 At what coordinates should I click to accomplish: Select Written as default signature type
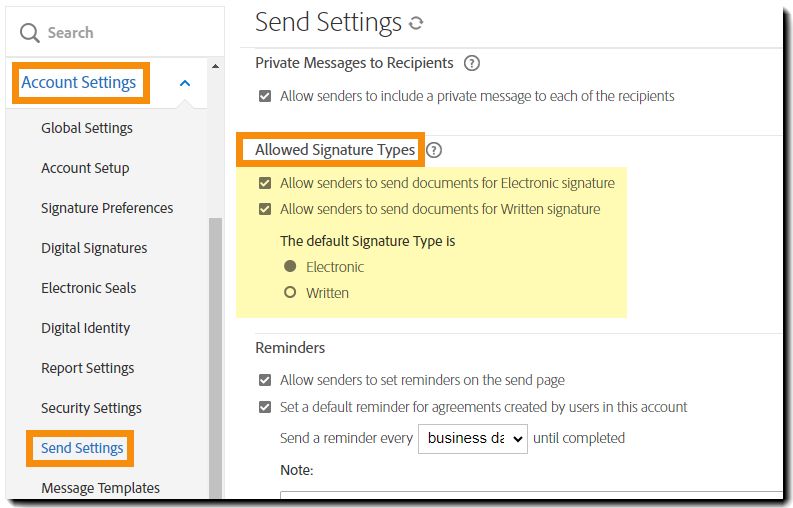pos(290,293)
